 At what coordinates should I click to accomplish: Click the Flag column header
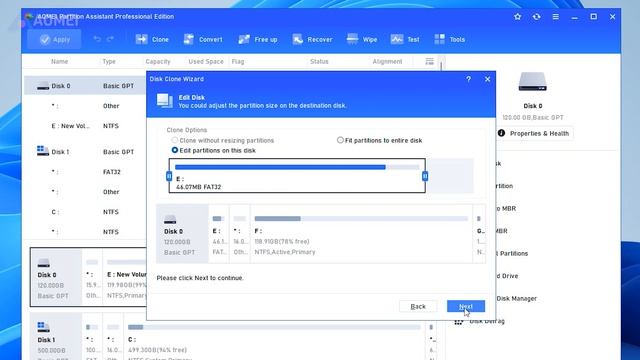pyautogui.click(x=238, y=62)
